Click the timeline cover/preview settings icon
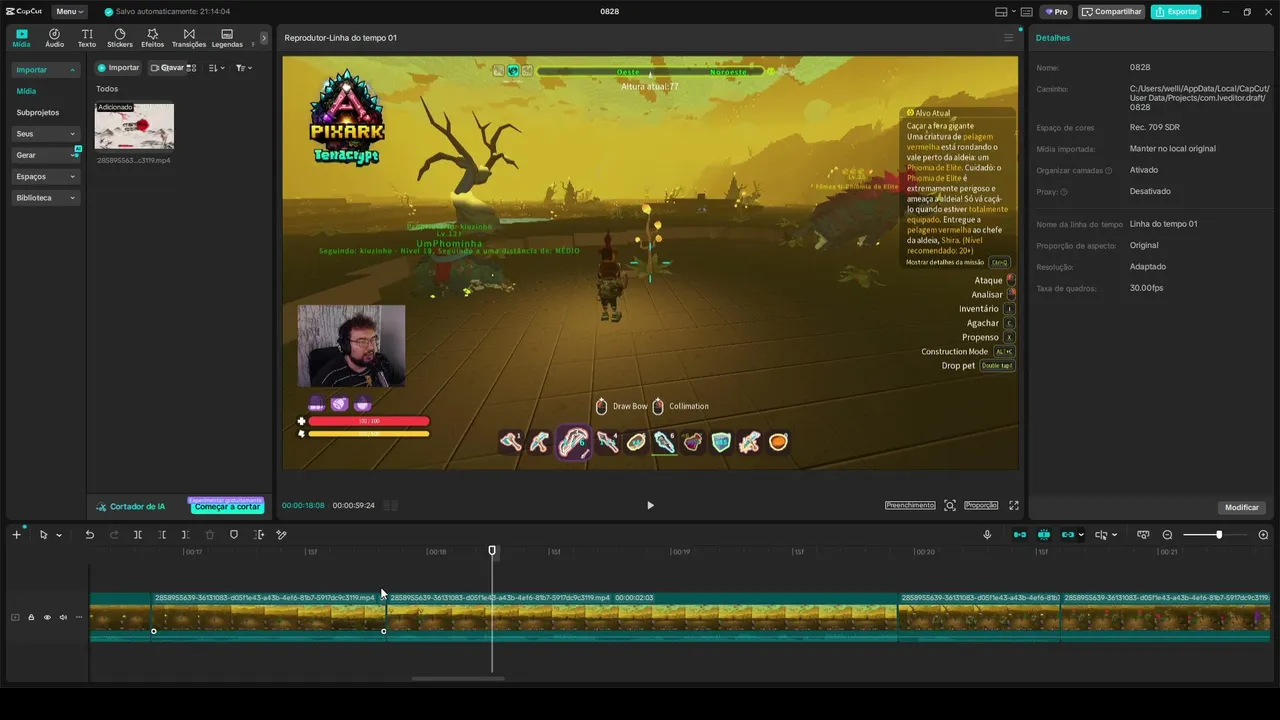Image resolution: width=1280 pixels, height=720 pixels. pos(1143,535)
